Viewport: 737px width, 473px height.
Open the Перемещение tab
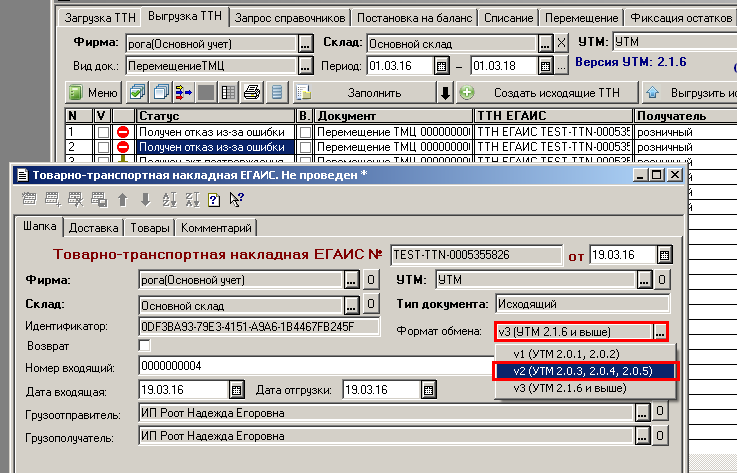point(581,18)
